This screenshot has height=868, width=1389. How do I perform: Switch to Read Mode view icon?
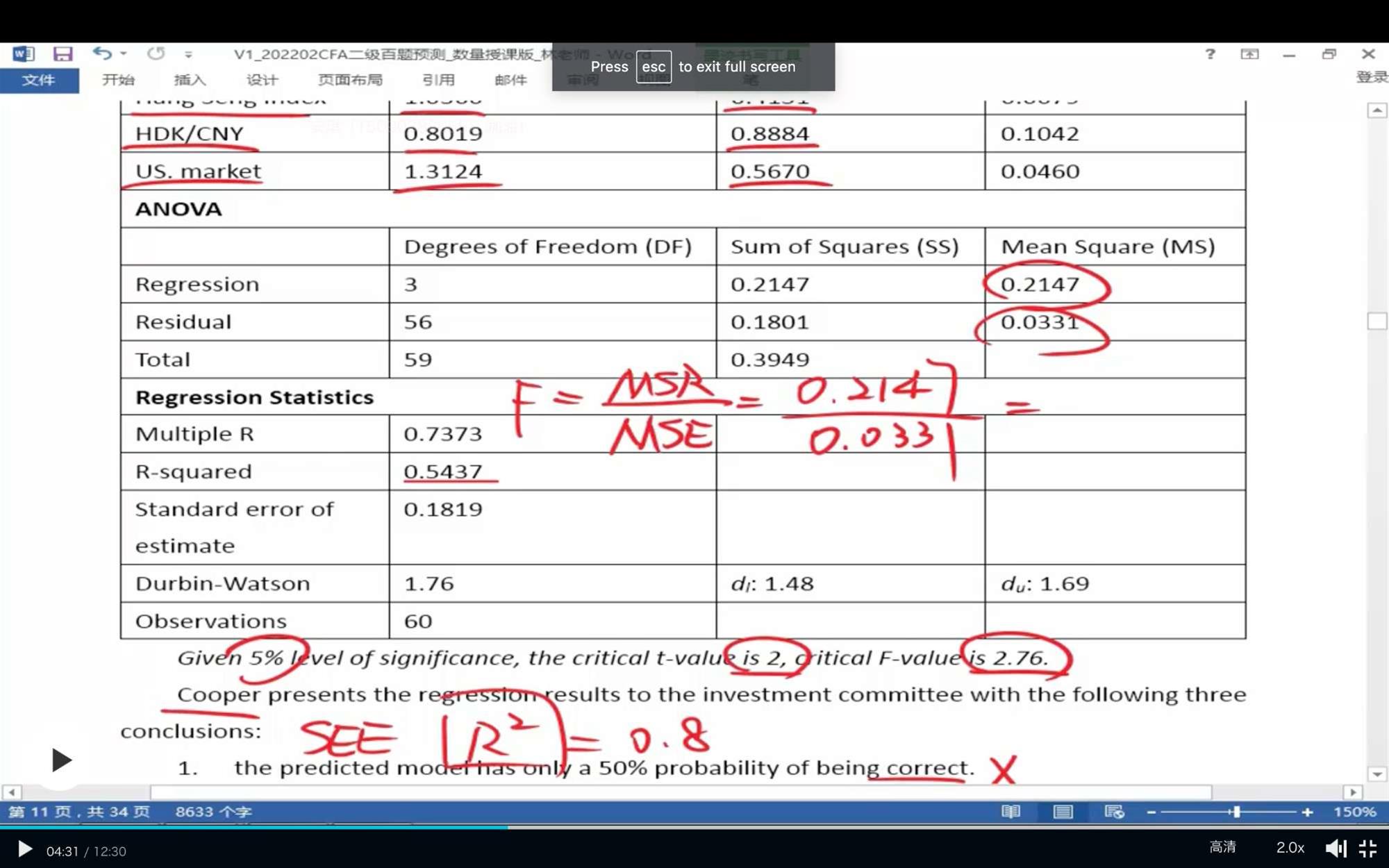point(1011,812)
